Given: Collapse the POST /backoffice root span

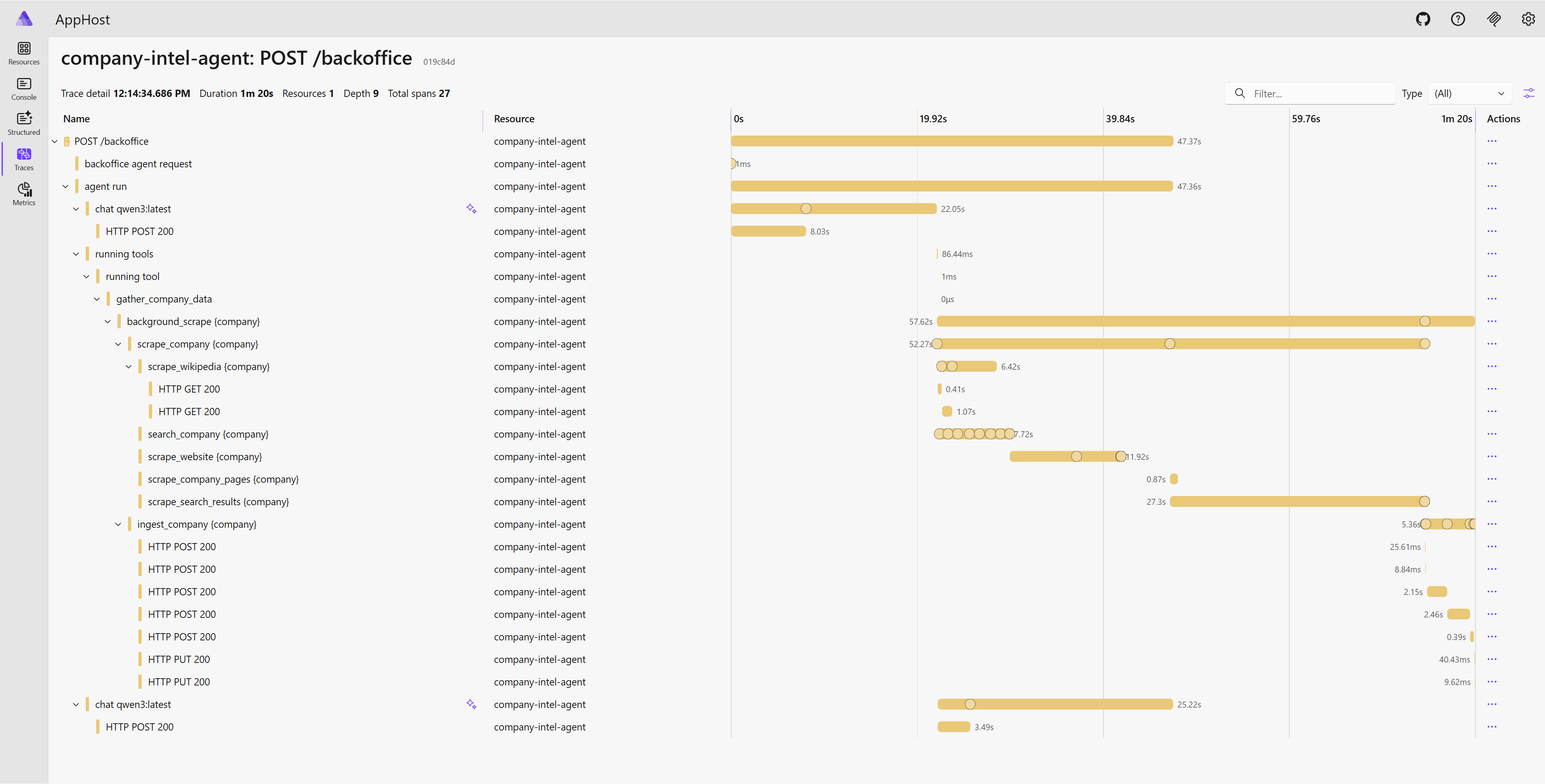Looking at the screenshot, I should coord(55,142).
